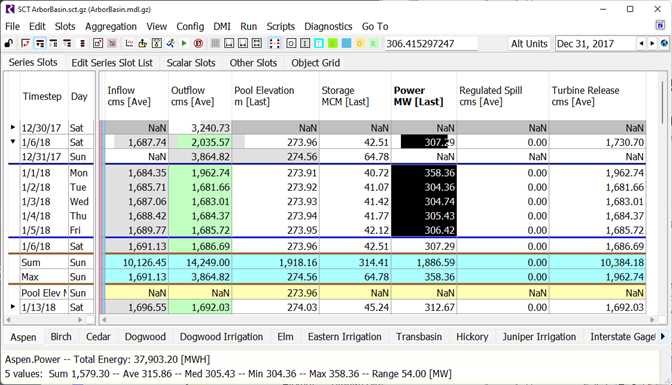This screenshot has height=385, width=672.
Task: Toggle the cyan T flag button
Action: click(x=318, y=43)
